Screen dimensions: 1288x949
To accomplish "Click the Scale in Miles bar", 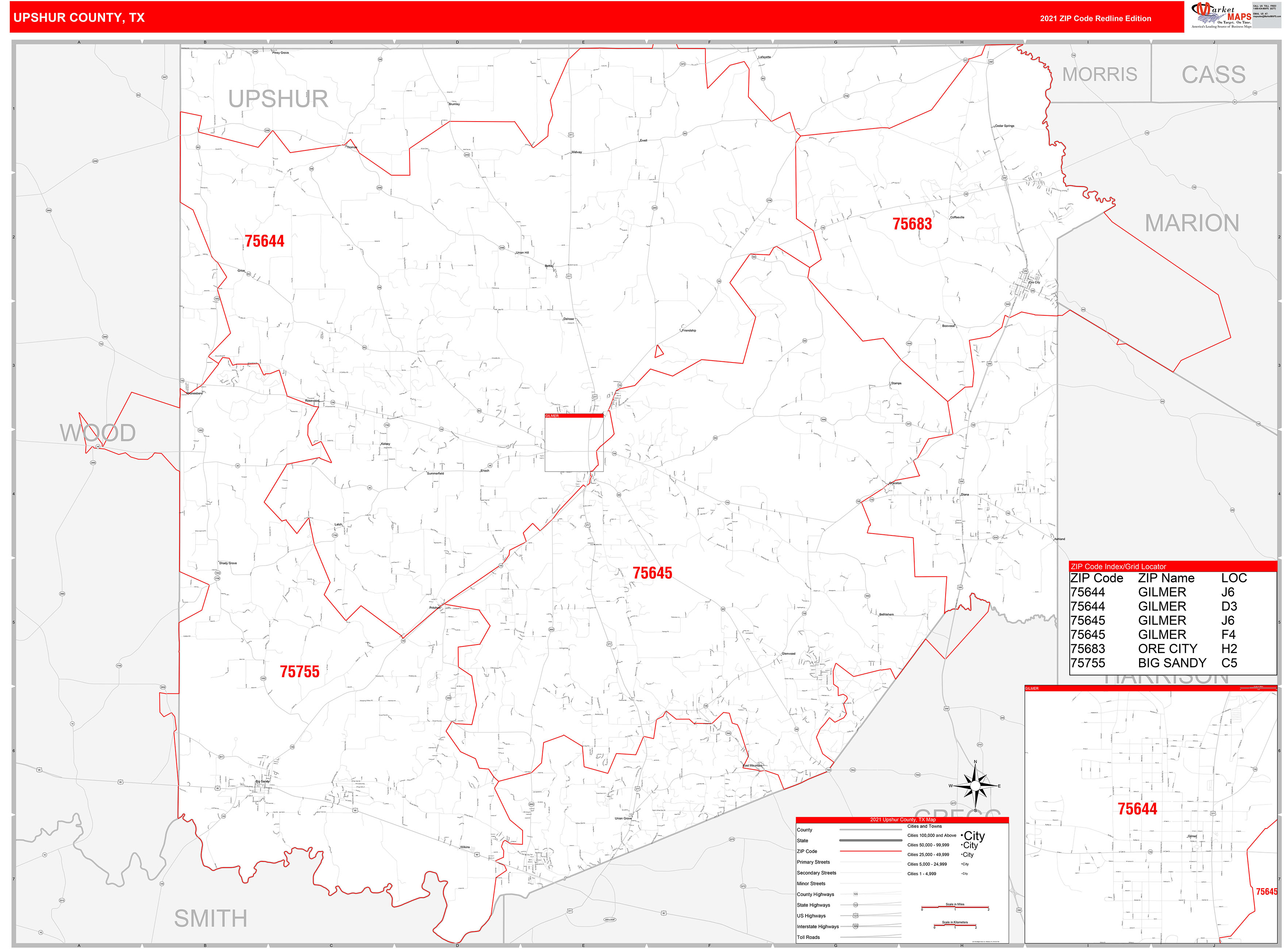I will point(956,907).
